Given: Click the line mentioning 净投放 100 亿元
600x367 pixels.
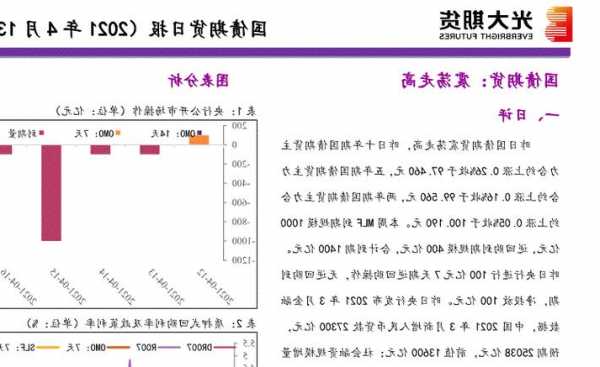Looking at the screenshot, I should (420, 301).
